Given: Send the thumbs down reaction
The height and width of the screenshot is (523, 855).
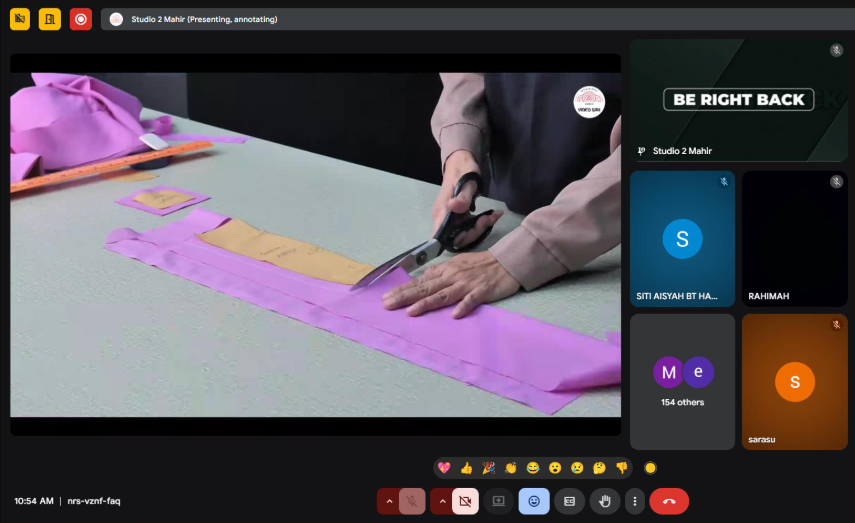Looking at the screenshot, I should (621, 467).
